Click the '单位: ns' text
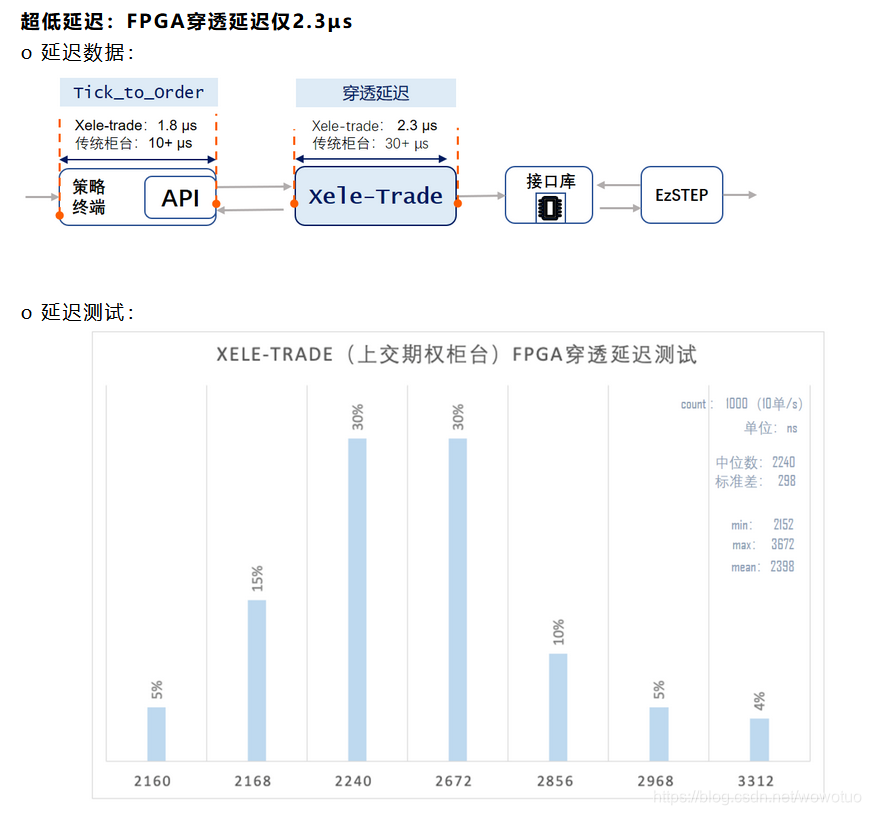Image resolution: width=871 pixels, height=815 pixels. [x=771, y=428]
